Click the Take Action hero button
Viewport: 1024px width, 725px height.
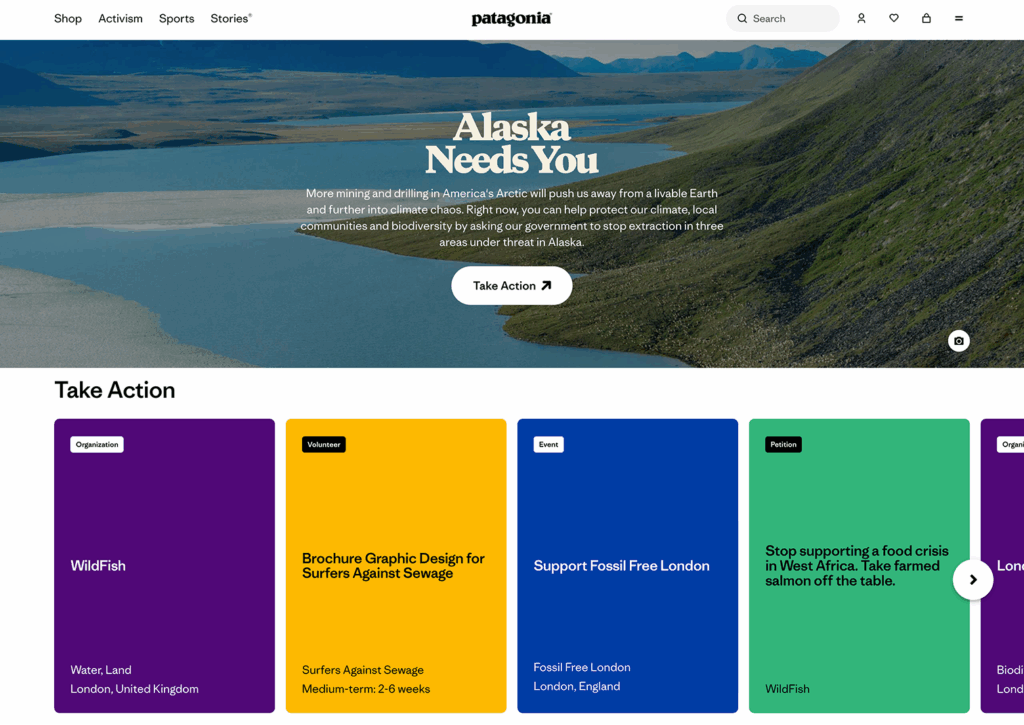click(512, 285)
